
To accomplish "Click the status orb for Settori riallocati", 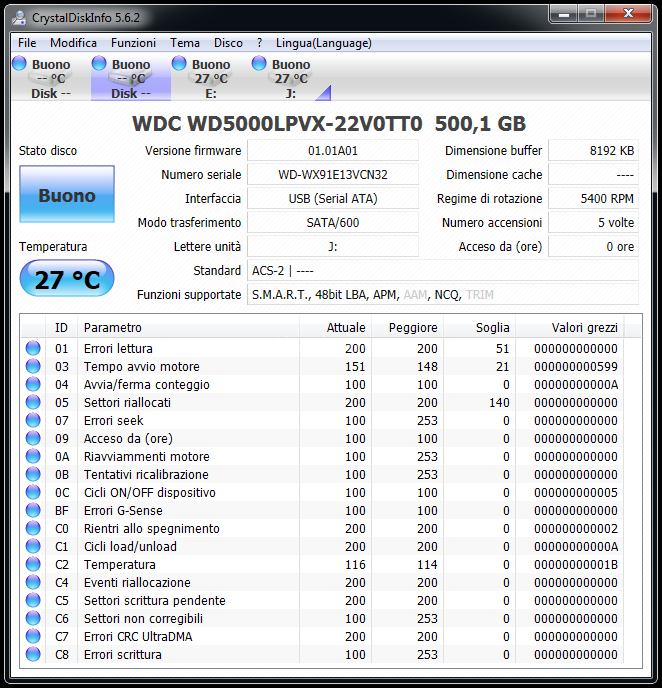I will pos(33,402).
